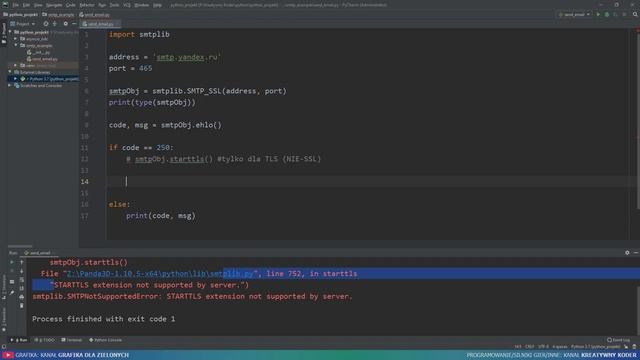Open the File menu
Screen dimensions: 640x360
pyautogui.click(x=16, y=5)
